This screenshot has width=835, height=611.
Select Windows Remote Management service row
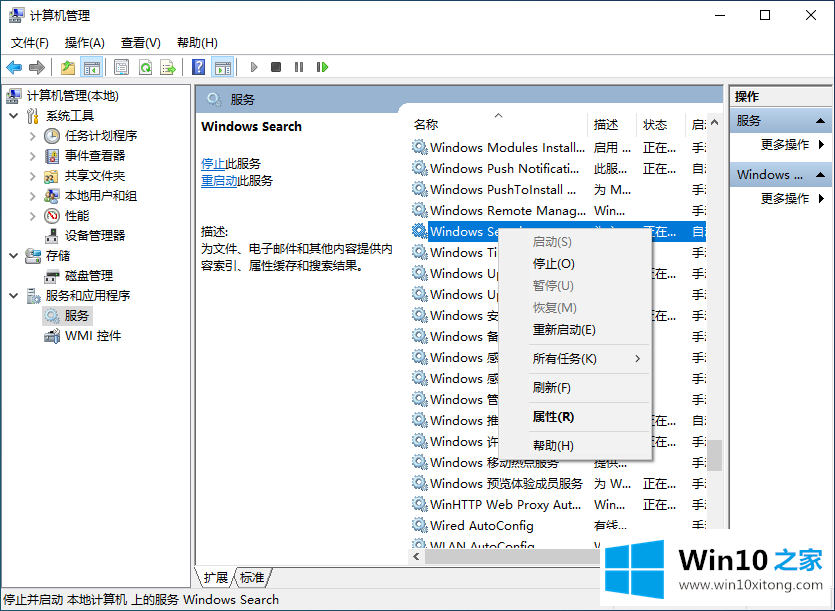[558, 210]
